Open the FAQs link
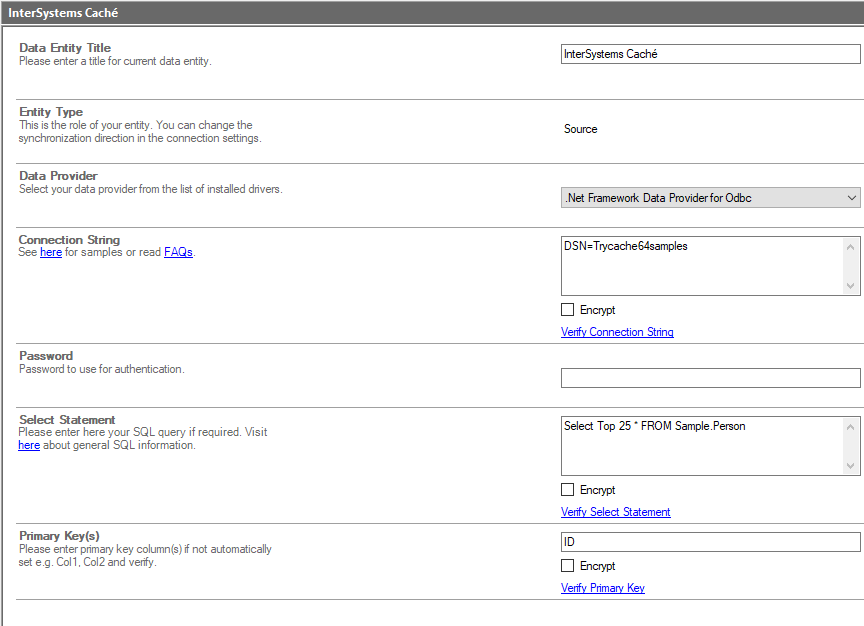 178,253
